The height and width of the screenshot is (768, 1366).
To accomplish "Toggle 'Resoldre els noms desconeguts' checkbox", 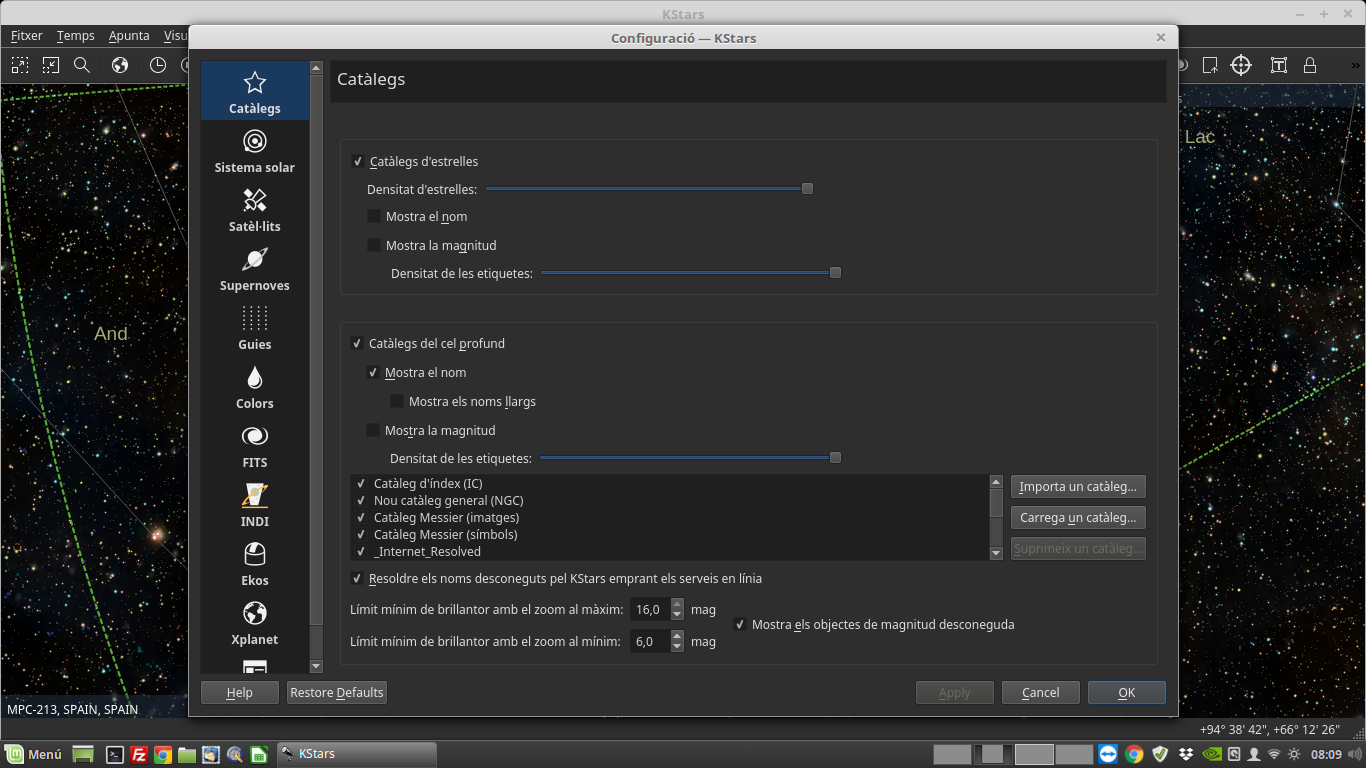I will 357,579.
